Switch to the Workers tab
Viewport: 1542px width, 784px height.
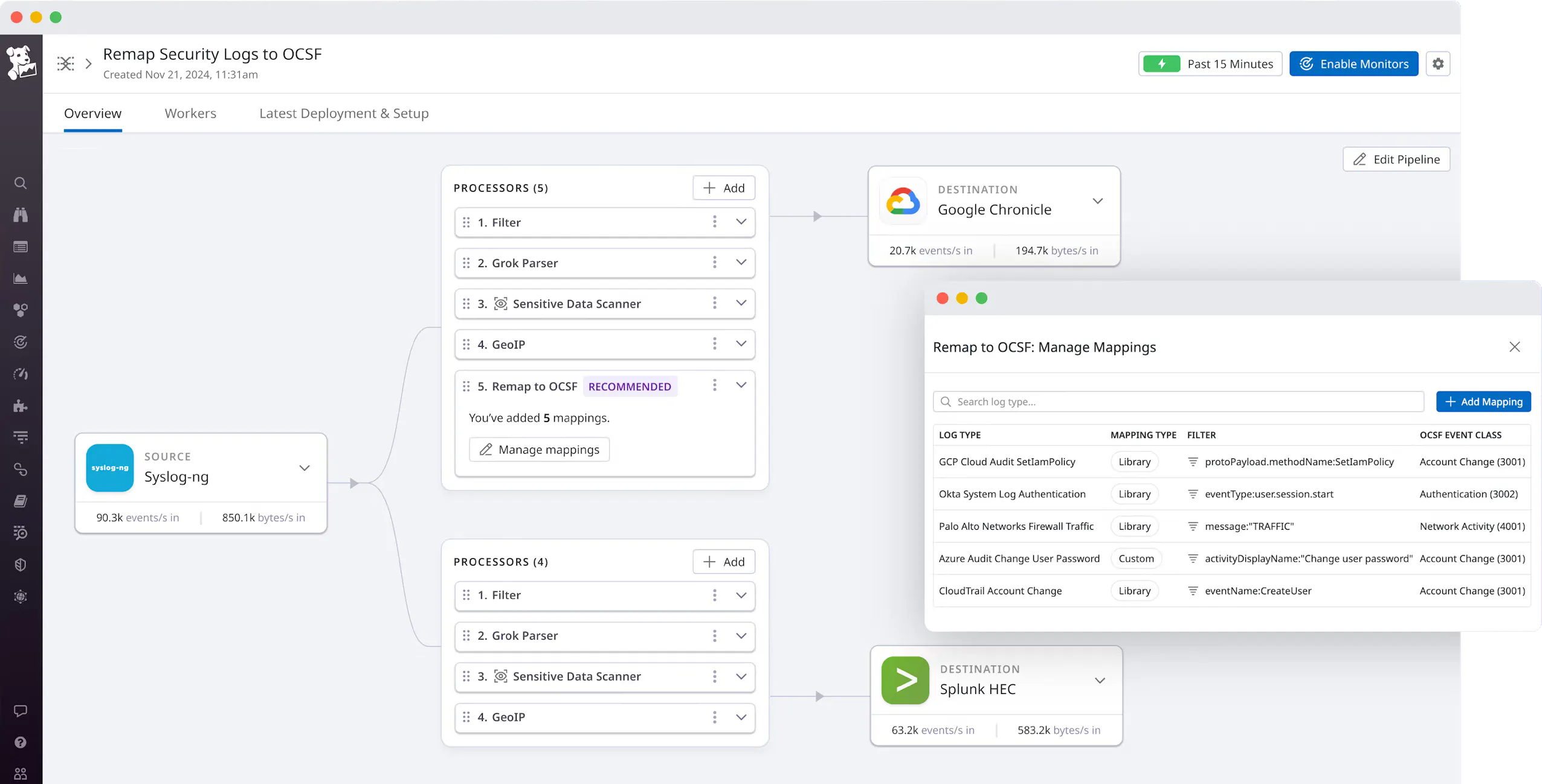pyautogui.click(x=190, y=113)
